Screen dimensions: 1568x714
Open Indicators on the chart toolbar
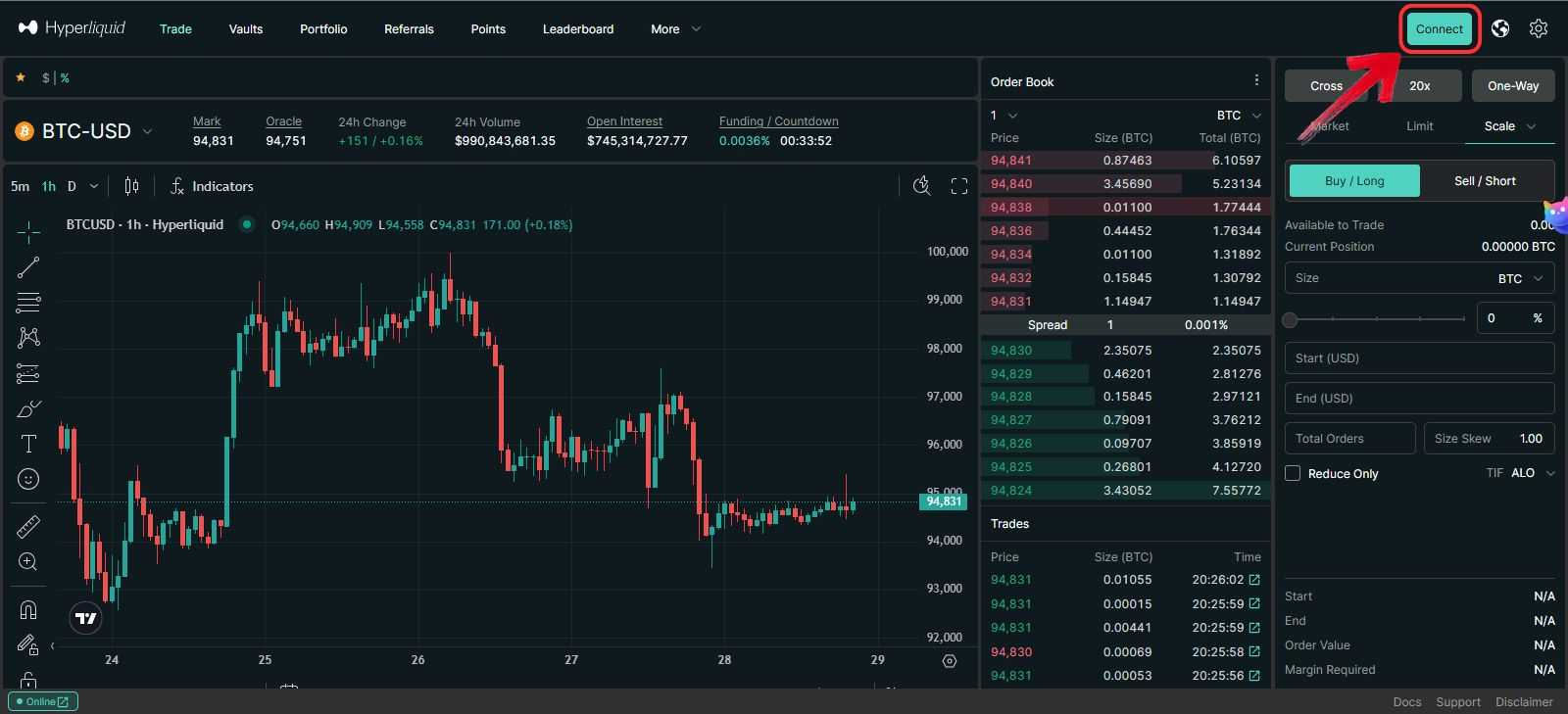(x=212, y=186)
